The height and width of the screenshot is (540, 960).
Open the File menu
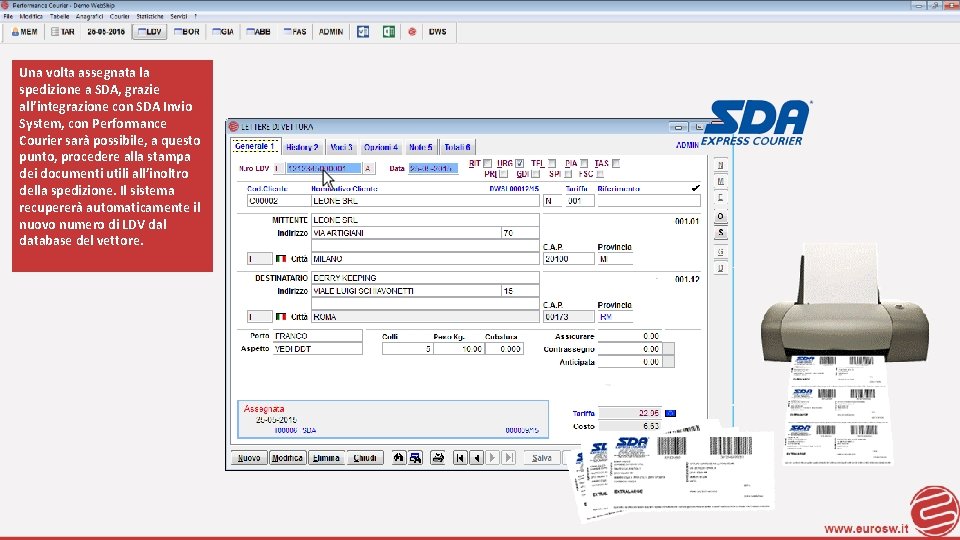pos(8,17)
